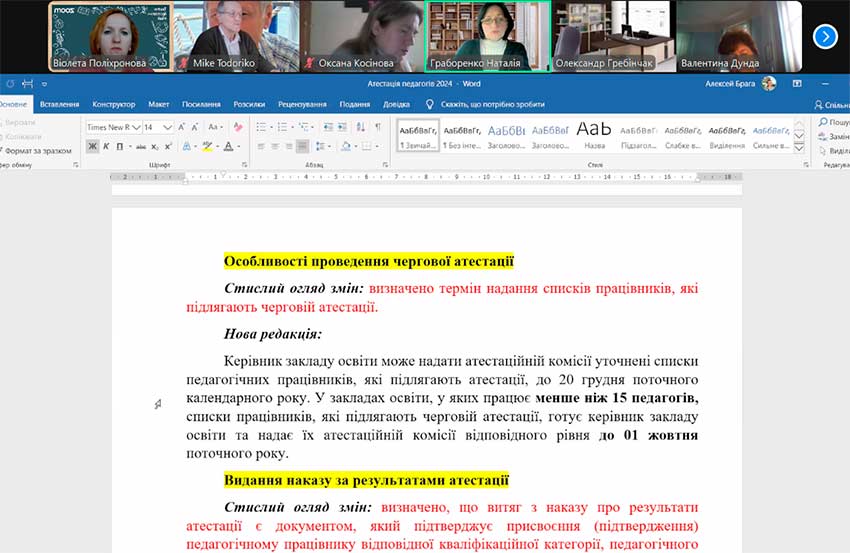Click the justify alignment icon
Image resolution: width=850 pixels, height=553 pixels.
pos(302,146)
